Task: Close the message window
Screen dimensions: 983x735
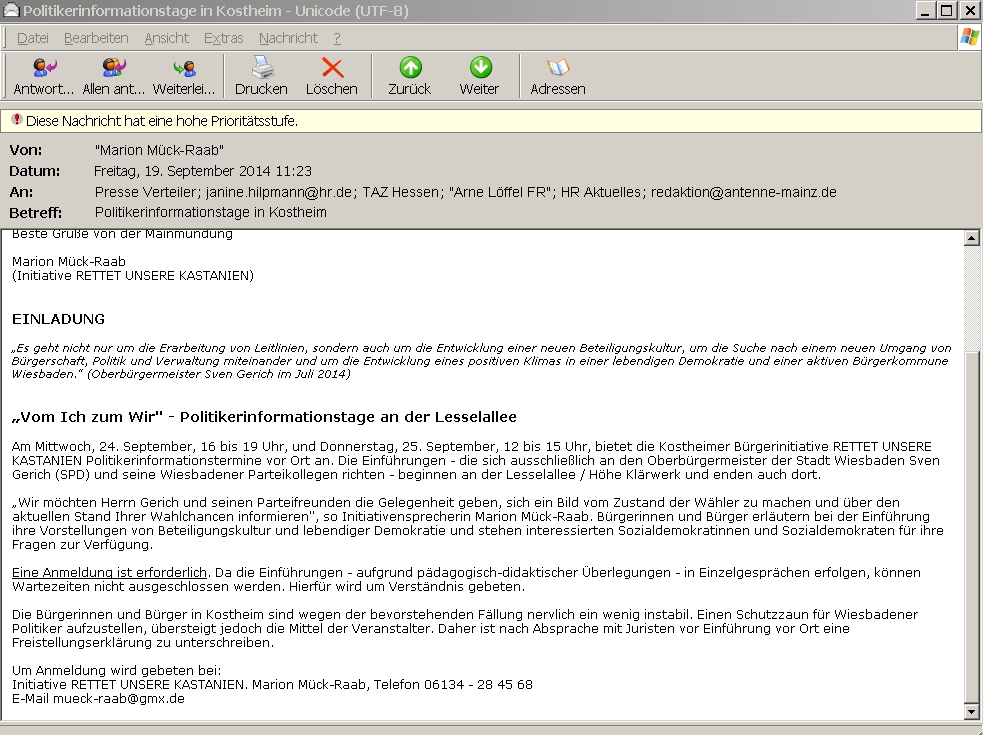Action: coord(970,10)
